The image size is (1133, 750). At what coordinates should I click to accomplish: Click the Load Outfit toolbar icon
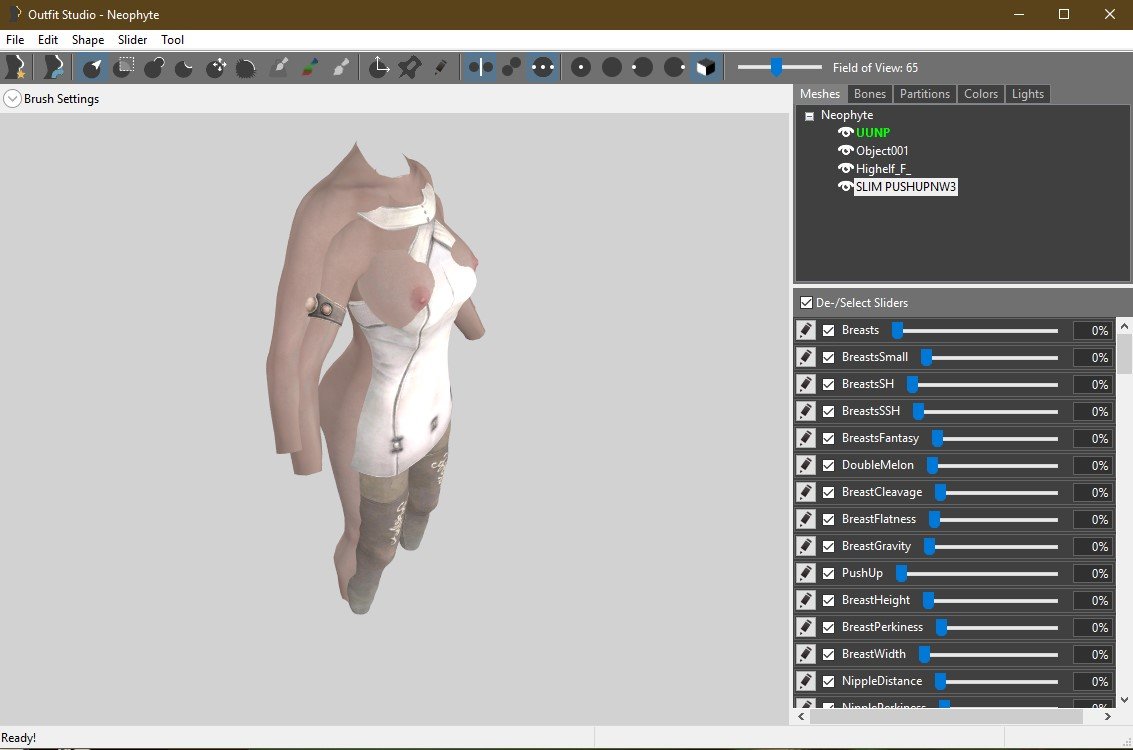pyautogui.click(x=52, y=67)
